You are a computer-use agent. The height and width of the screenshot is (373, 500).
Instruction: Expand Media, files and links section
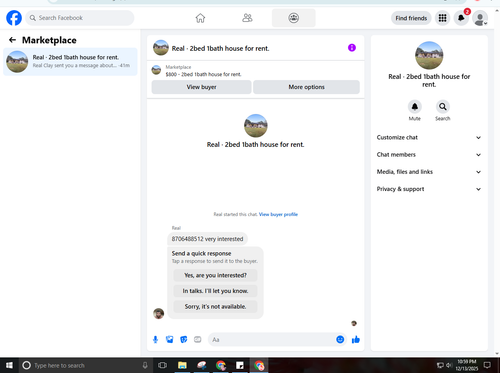tap(429, 172)
